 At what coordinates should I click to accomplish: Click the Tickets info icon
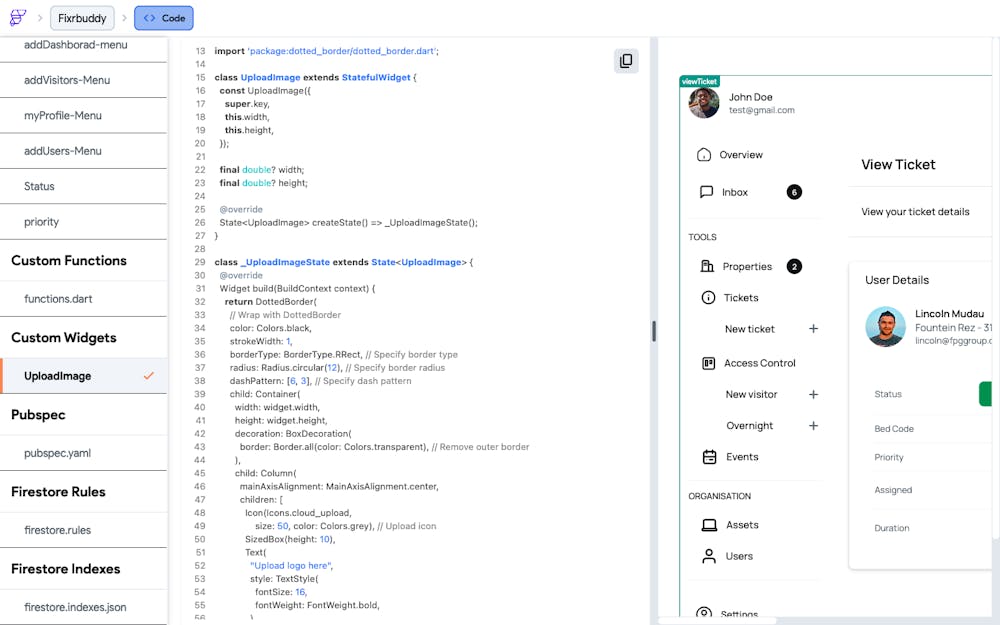708,298
